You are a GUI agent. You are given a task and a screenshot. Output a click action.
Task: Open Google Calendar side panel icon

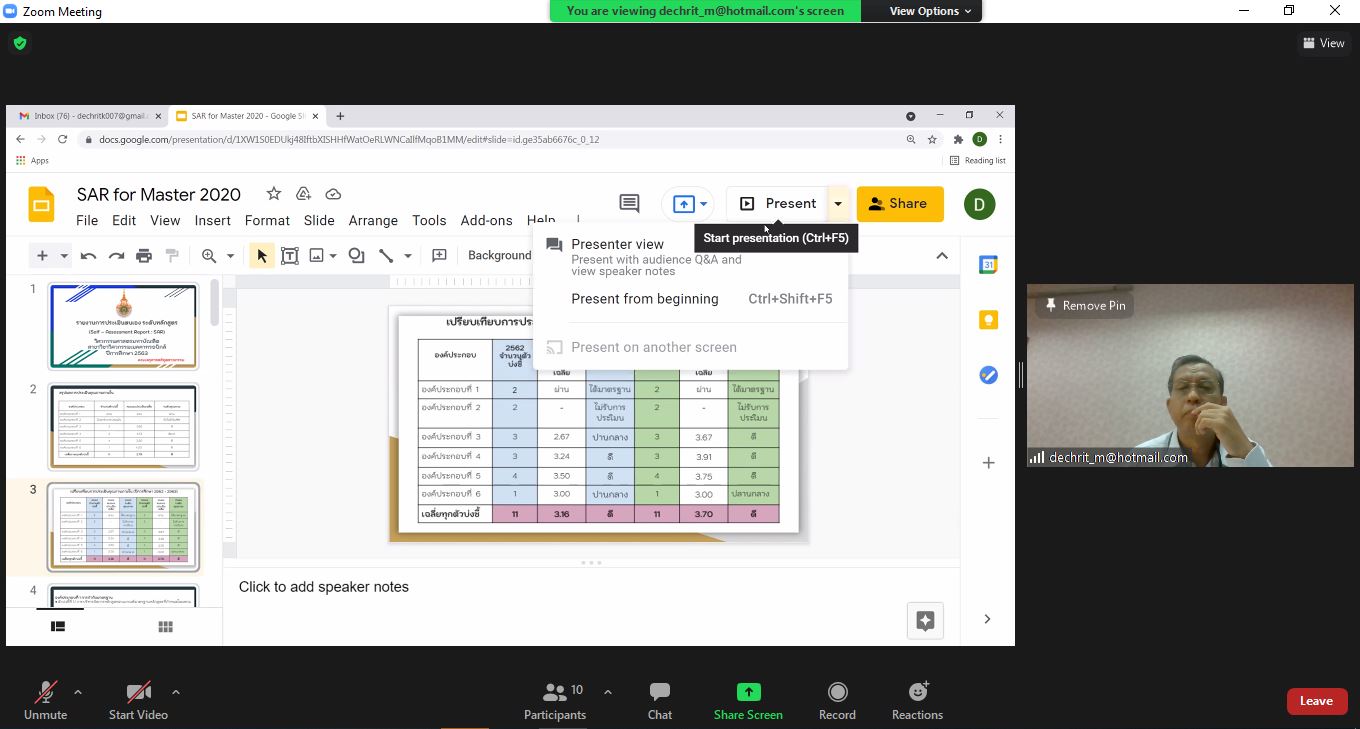pos(988,265)
